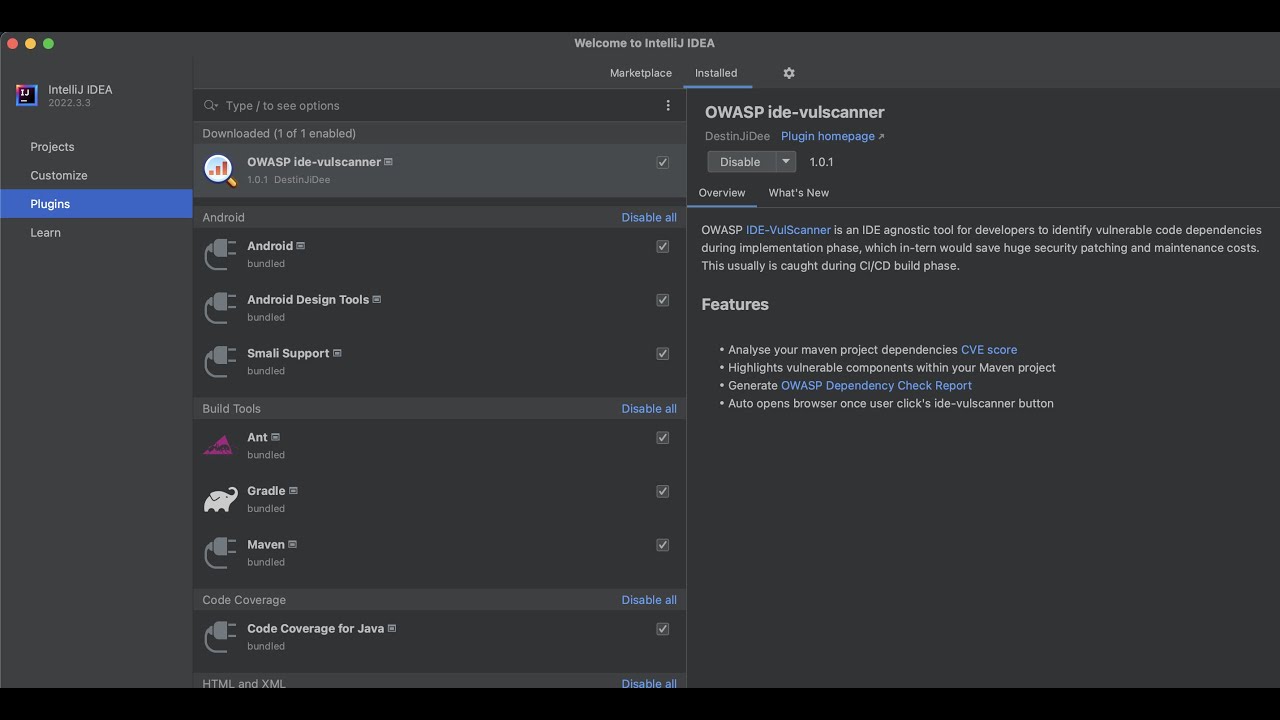Image resolution: width=1280 pixels, height=720 pixels.
Task: Uncheck the Ant plugin checkbox
Action: pyautogui.click(x=662, y=438)
